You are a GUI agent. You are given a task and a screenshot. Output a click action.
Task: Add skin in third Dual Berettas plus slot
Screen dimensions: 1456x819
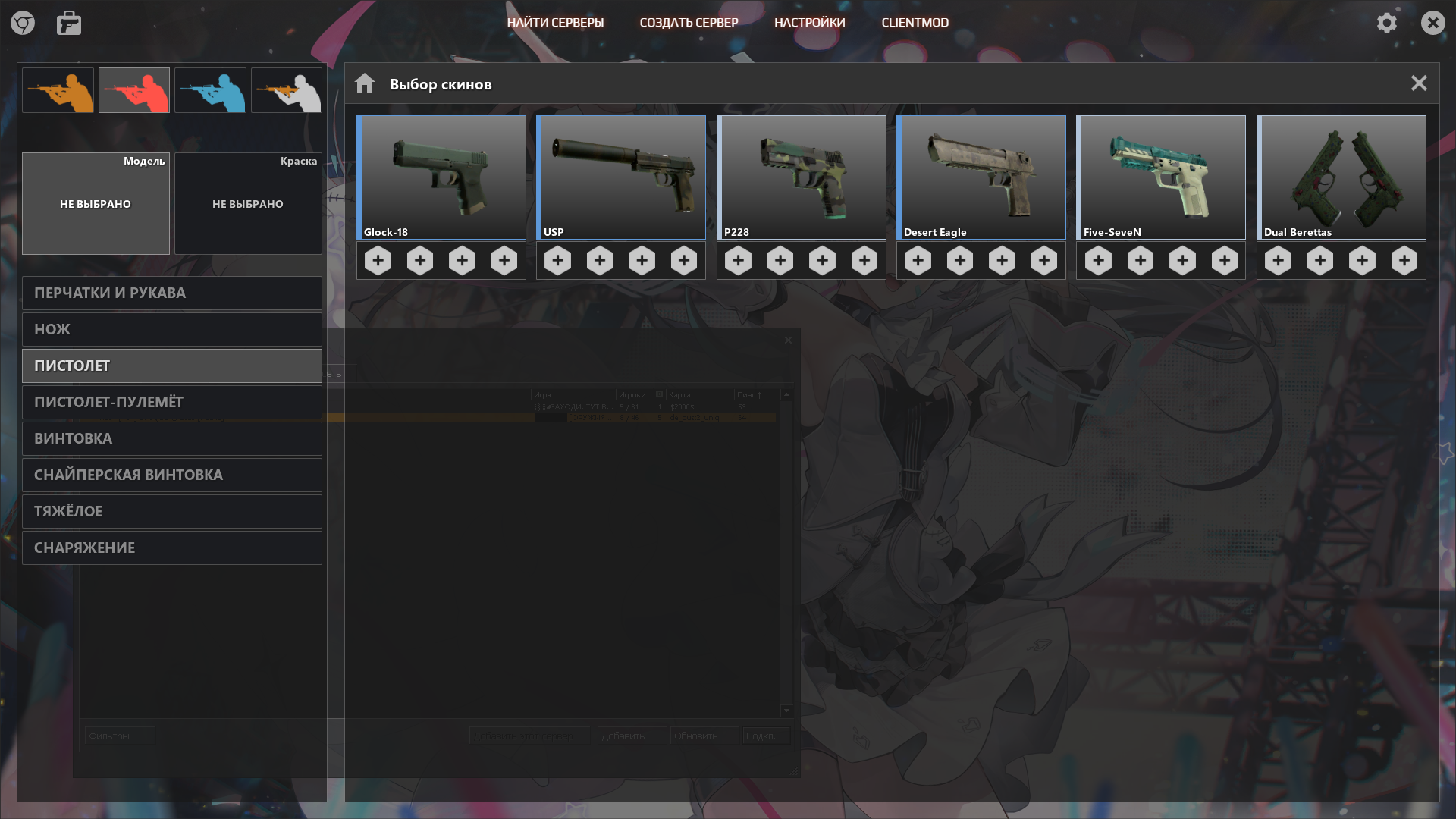click(1363, 261)
